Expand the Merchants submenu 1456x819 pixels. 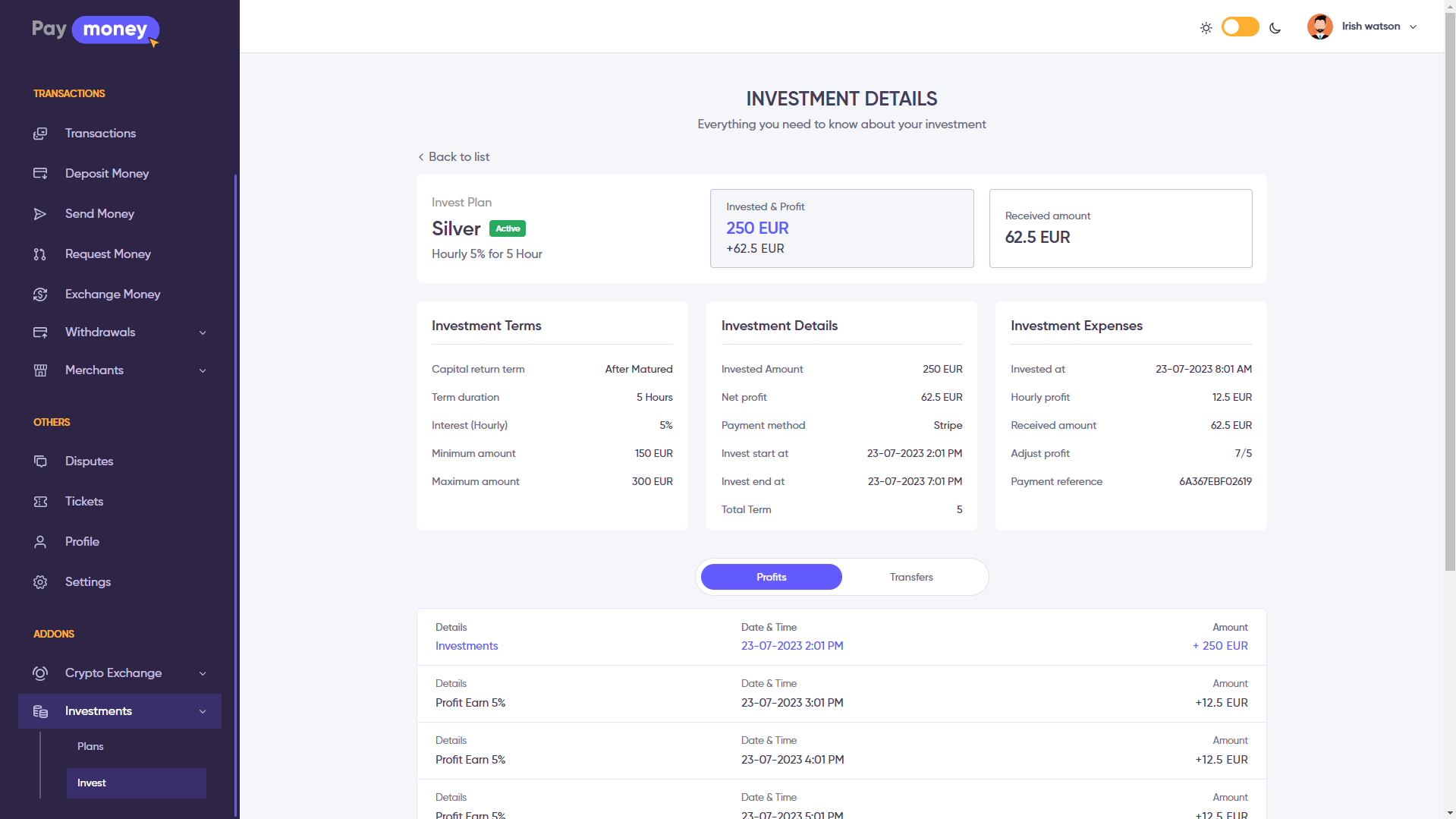[x=203, y=370]
